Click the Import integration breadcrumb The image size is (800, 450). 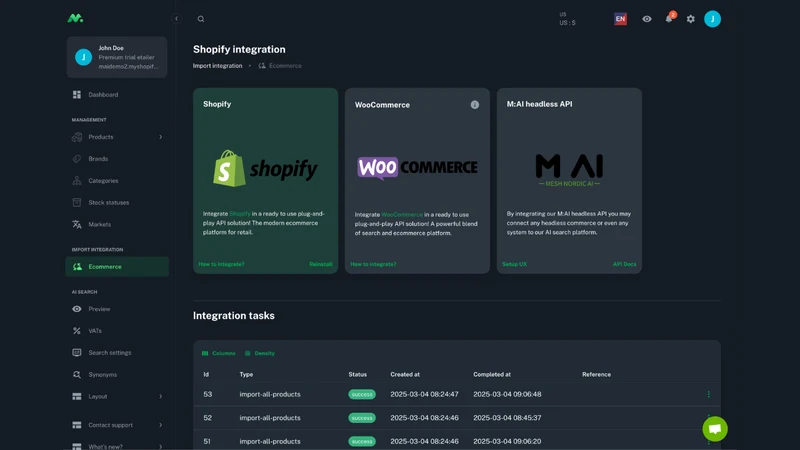[217, 66]
